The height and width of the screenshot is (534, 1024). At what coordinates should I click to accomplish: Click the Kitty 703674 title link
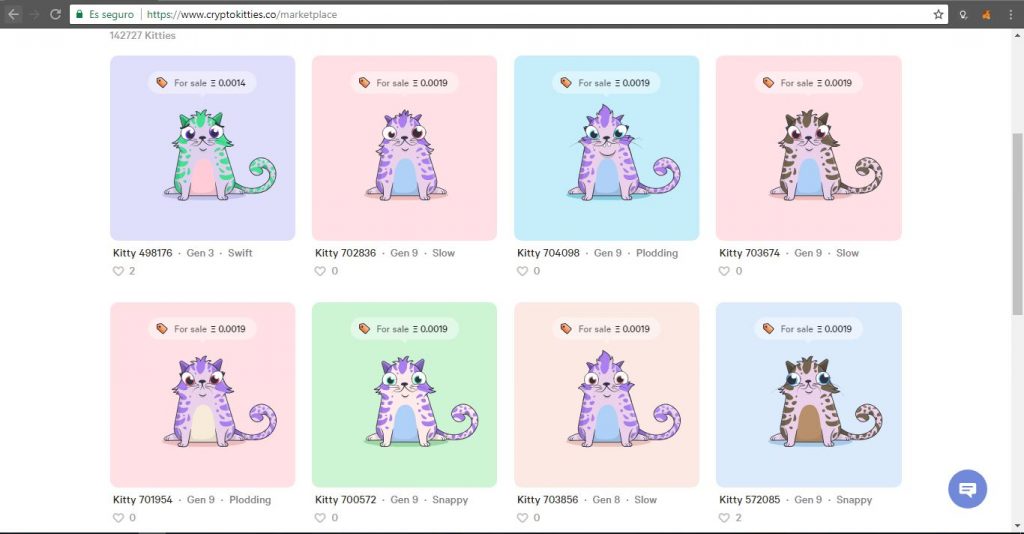click(x=749, y=253)
